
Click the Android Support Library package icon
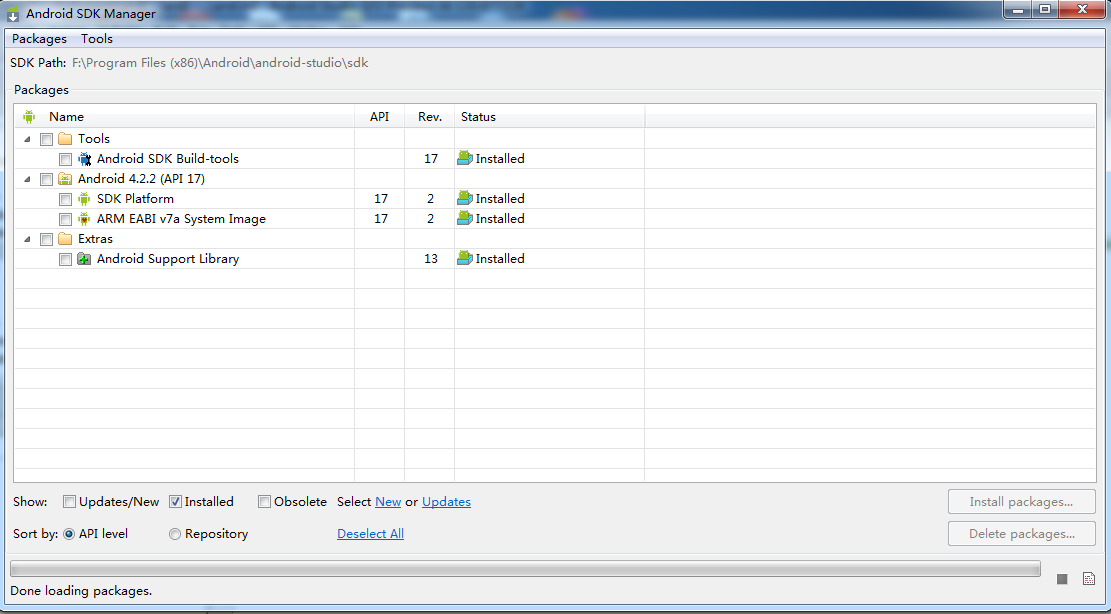pyautogui.click(x=84, y=259)
